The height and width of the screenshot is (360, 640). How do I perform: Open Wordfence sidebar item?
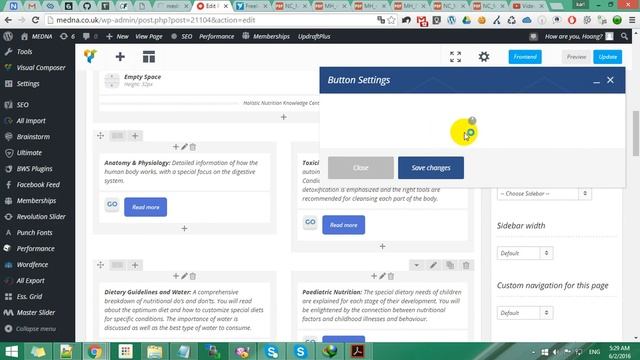tap(32, 265)
